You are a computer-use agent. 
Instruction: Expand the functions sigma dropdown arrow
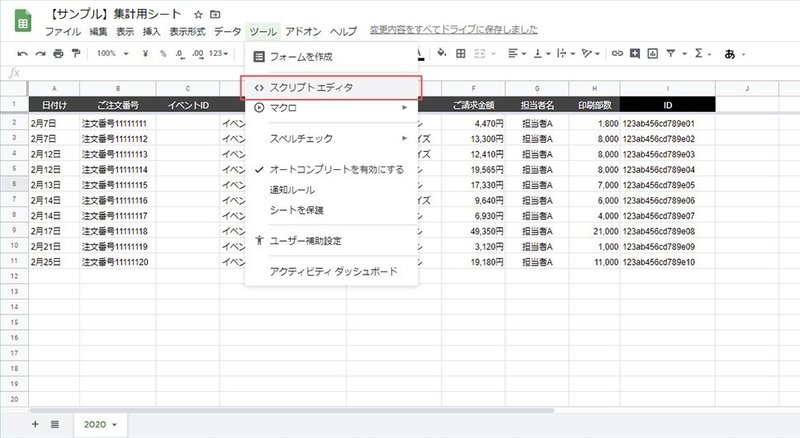(709, 54)
